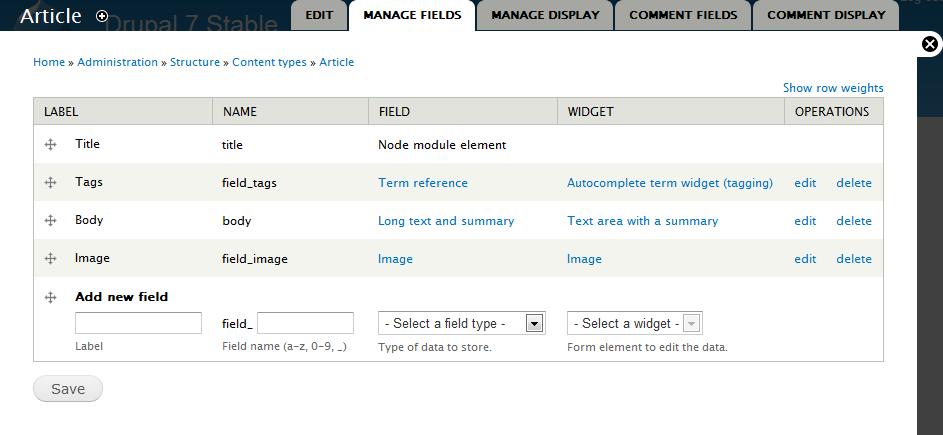Edit the Body field
This screenshot has height=435, width=943.
[805, 221]
